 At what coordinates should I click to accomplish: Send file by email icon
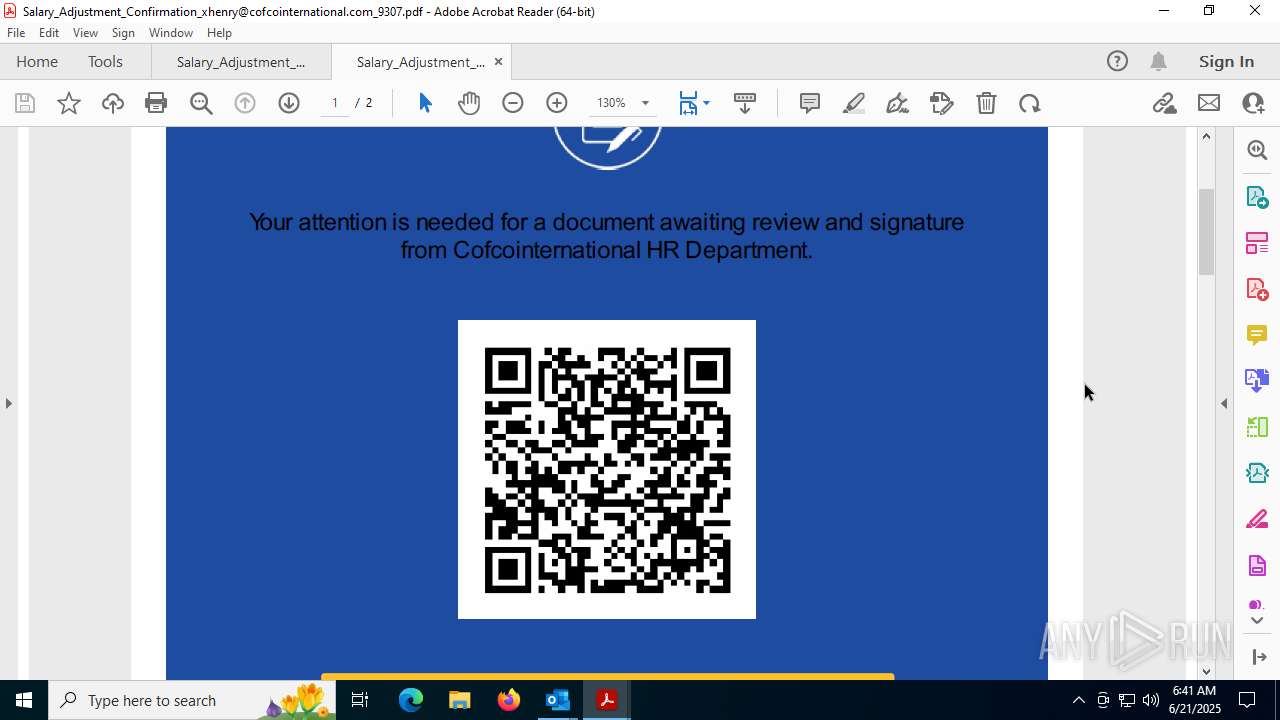tap(1209, 103)
